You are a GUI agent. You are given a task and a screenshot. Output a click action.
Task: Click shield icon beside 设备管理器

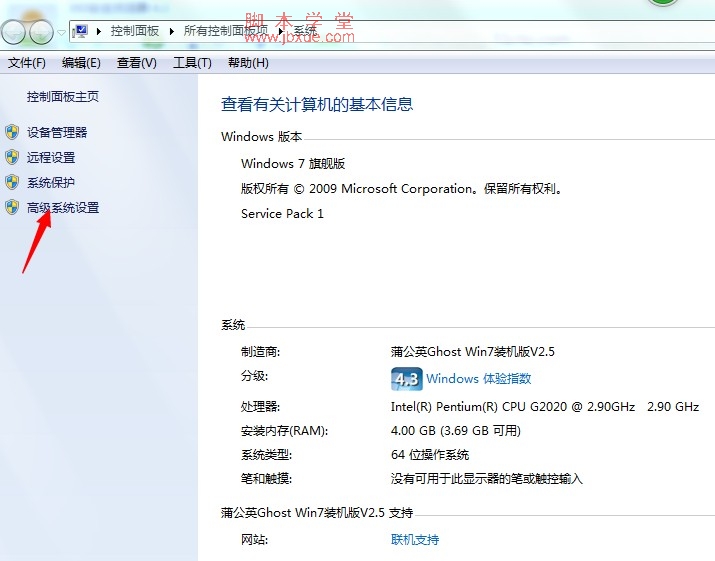click(x=12, y=132)
